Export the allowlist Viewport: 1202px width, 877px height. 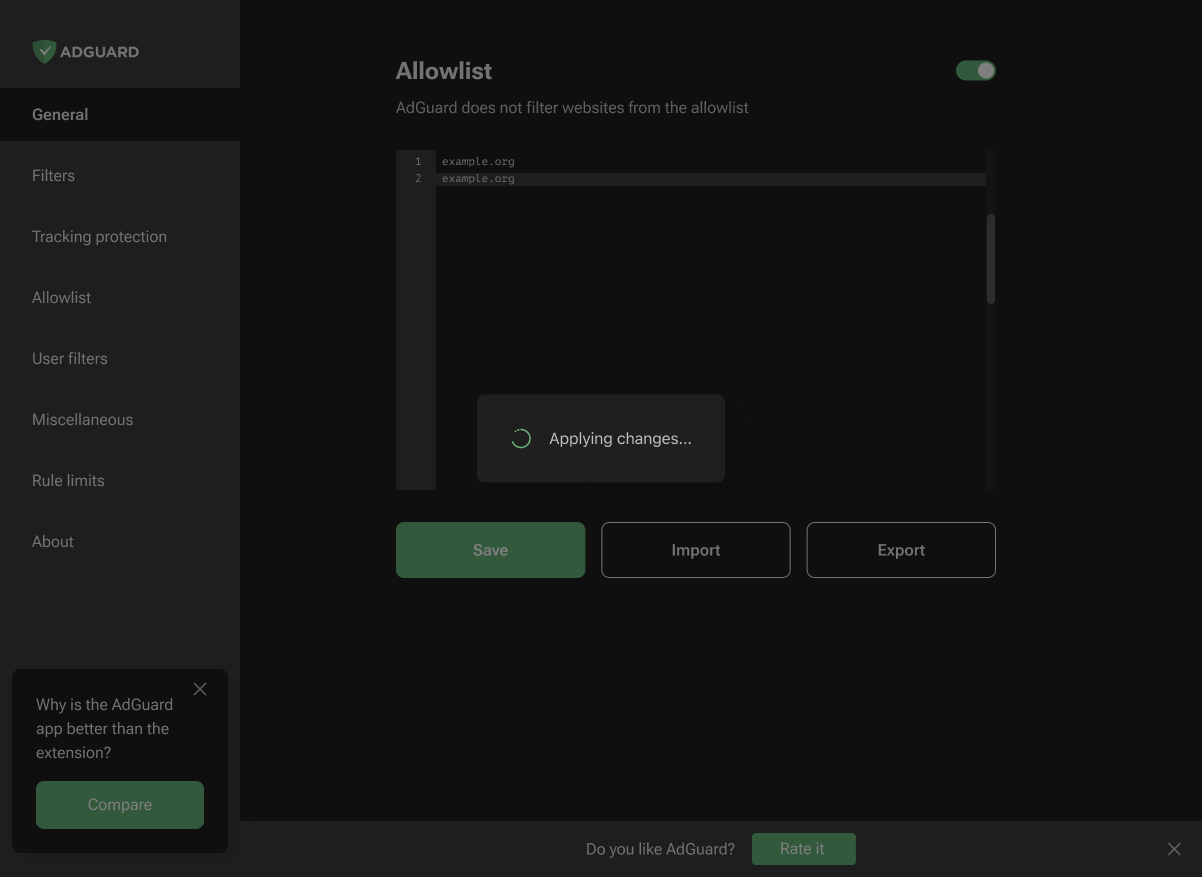[901, 550]
